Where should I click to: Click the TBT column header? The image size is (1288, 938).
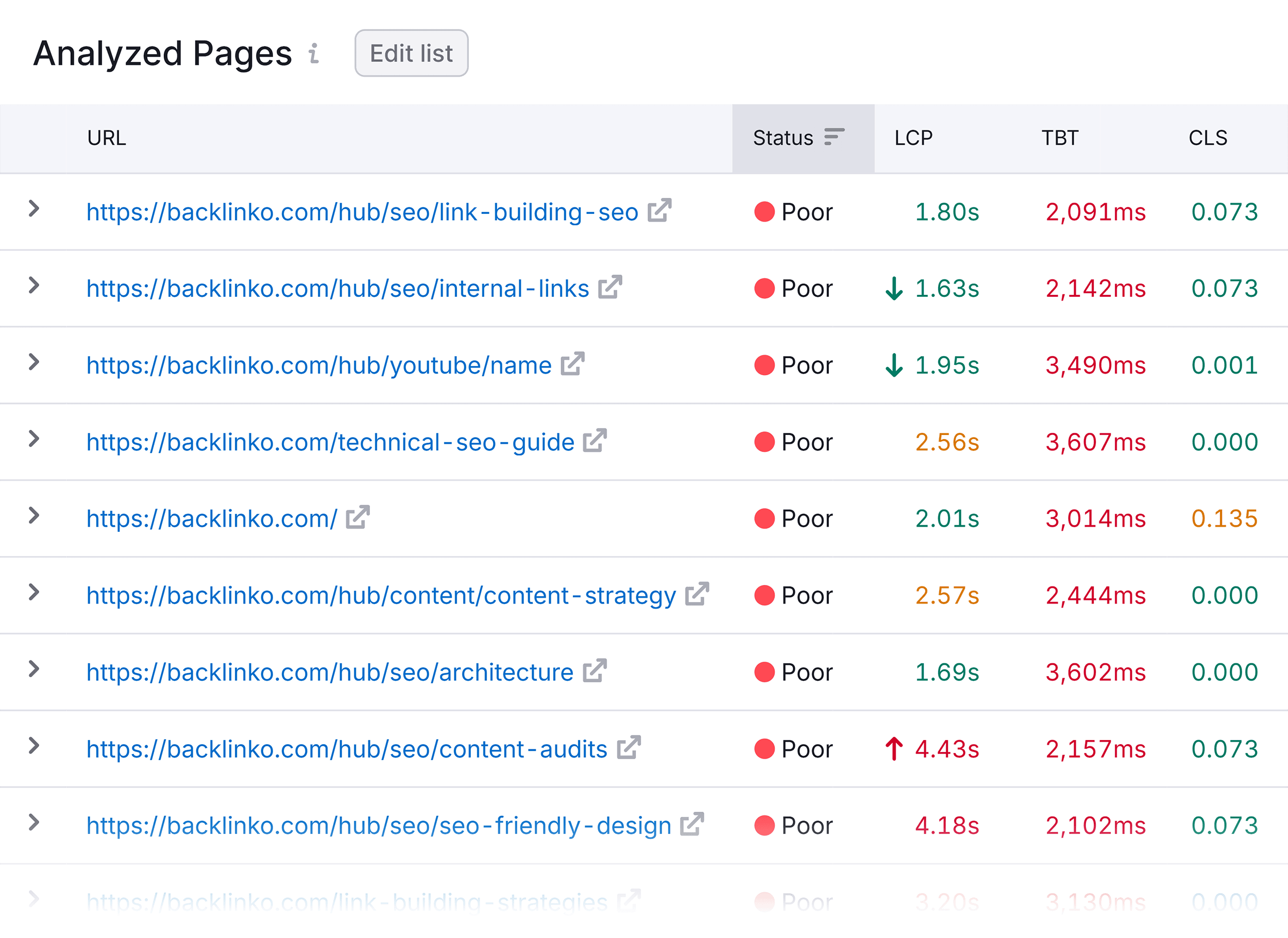click(x=1060, y=138)
